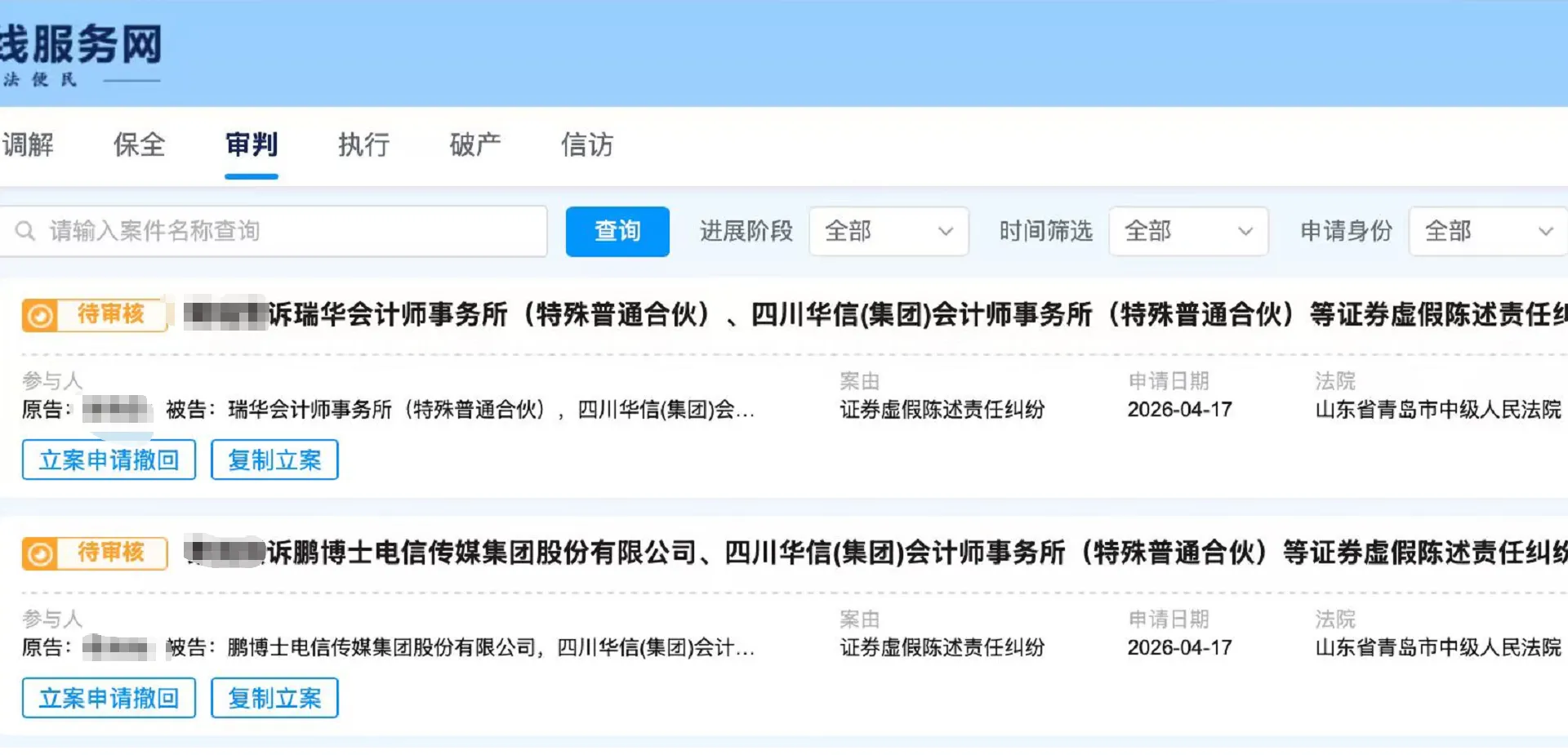Focus the case name search field

pyautogui.click(x=273, y=231)
